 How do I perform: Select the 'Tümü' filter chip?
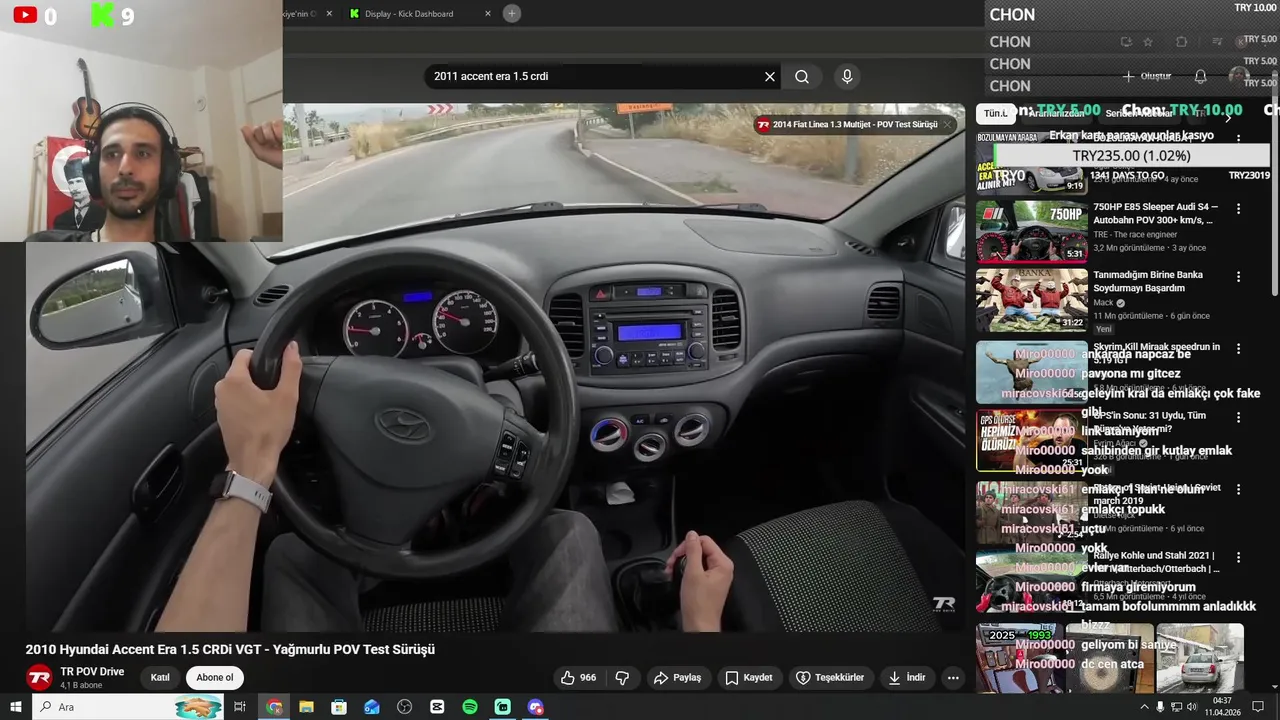995,114
